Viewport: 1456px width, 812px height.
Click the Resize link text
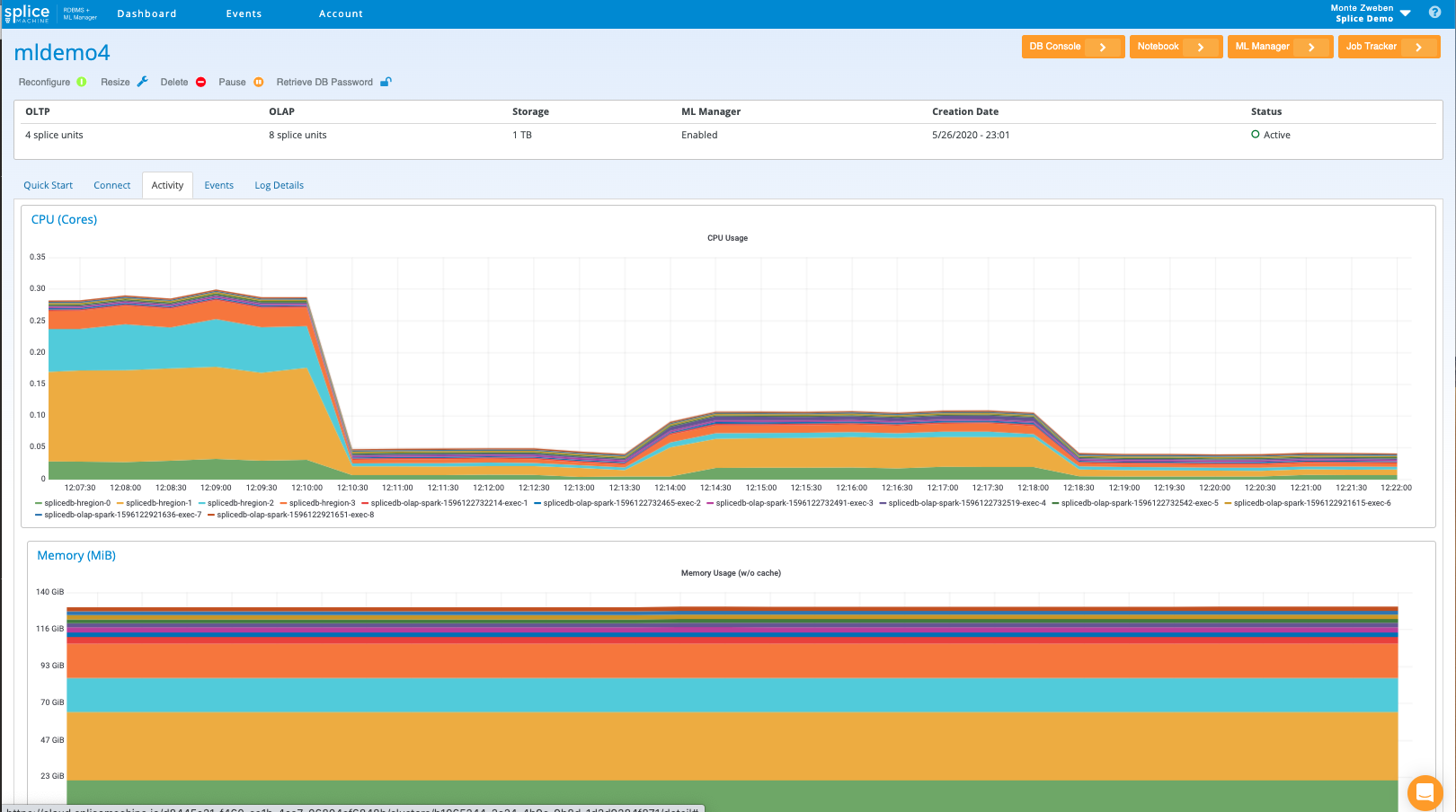coord(115,82)
